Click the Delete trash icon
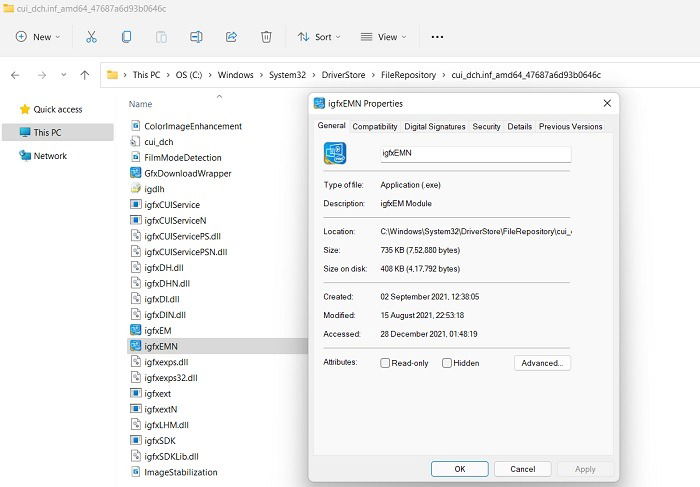Image resolution: width=700 pixels, height=487 pixels. 266,37
